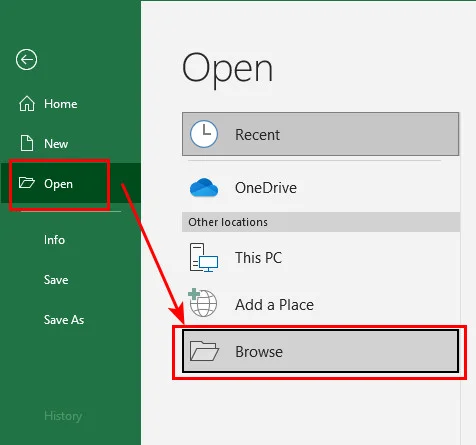Click the Add a Place label
This screenshot has width=476, height=445.
click(274, 305)
